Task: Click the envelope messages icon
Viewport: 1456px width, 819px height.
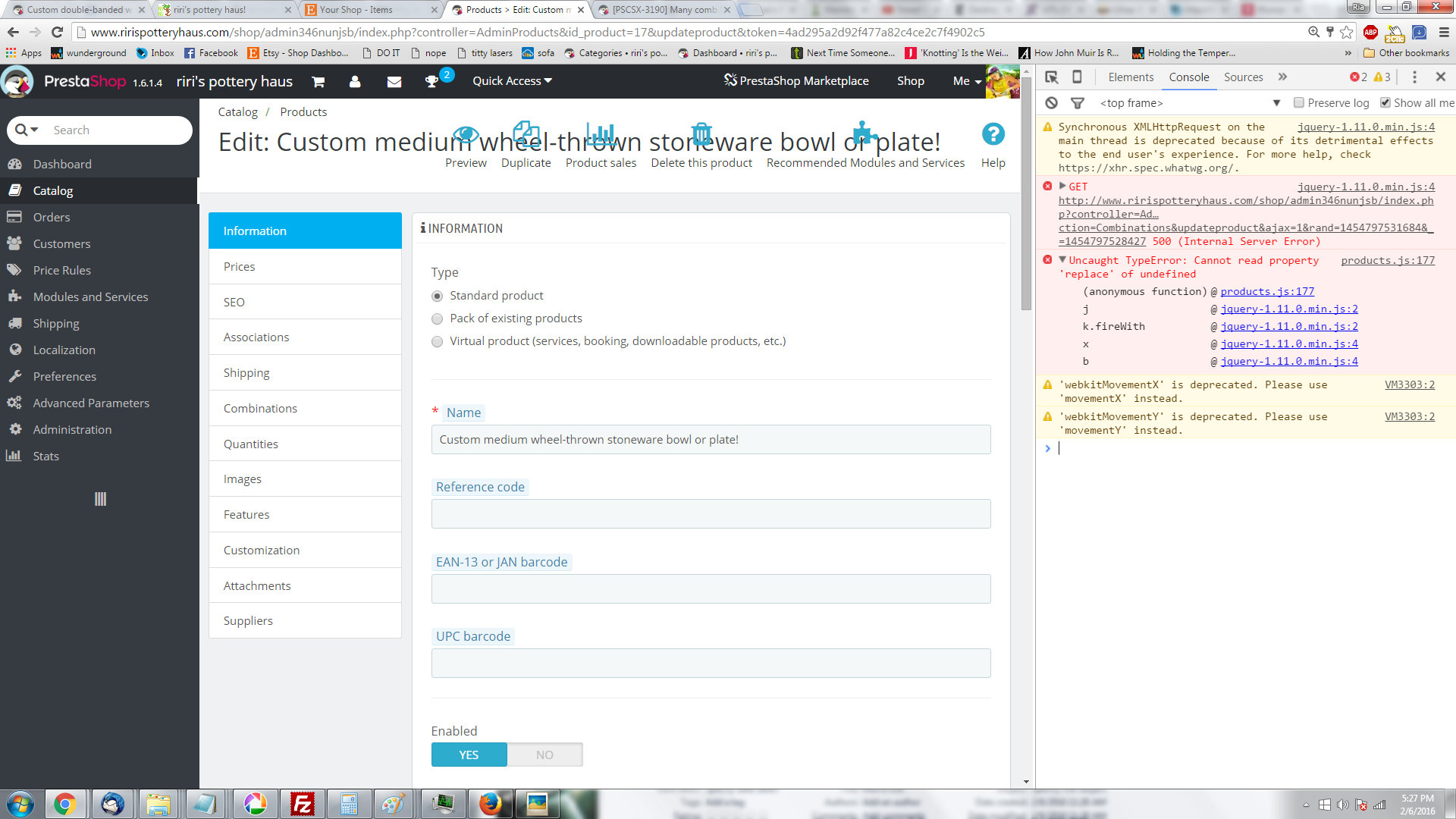Action: (394, 81)
